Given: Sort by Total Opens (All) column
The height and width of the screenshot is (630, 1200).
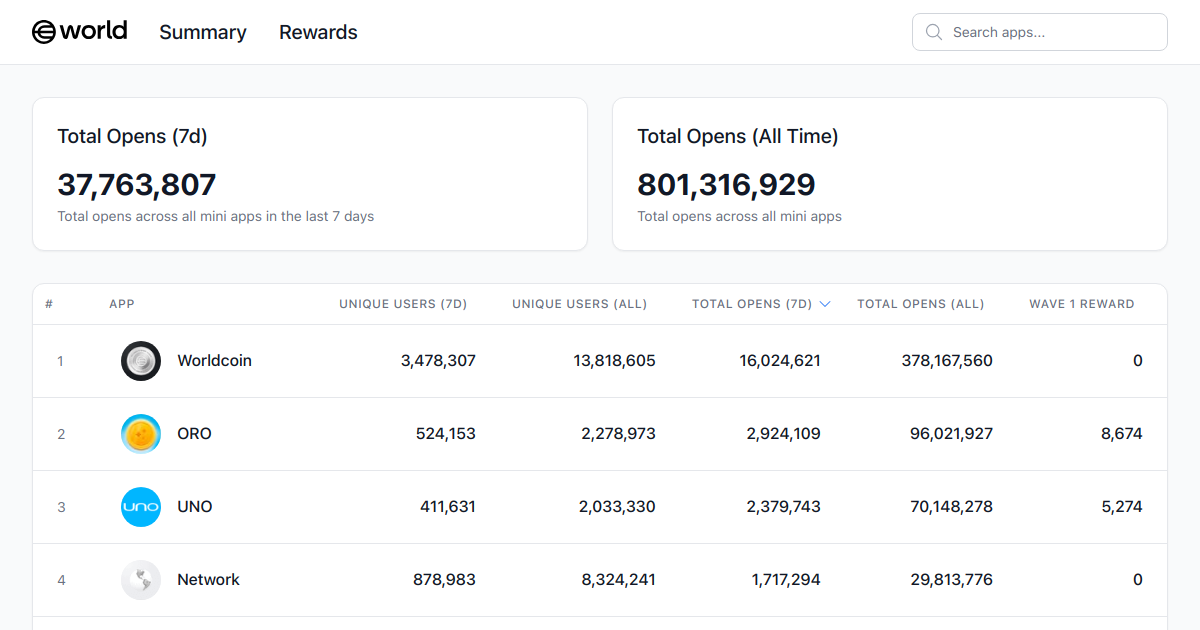Looking at the screenshot, I should 921,304.
